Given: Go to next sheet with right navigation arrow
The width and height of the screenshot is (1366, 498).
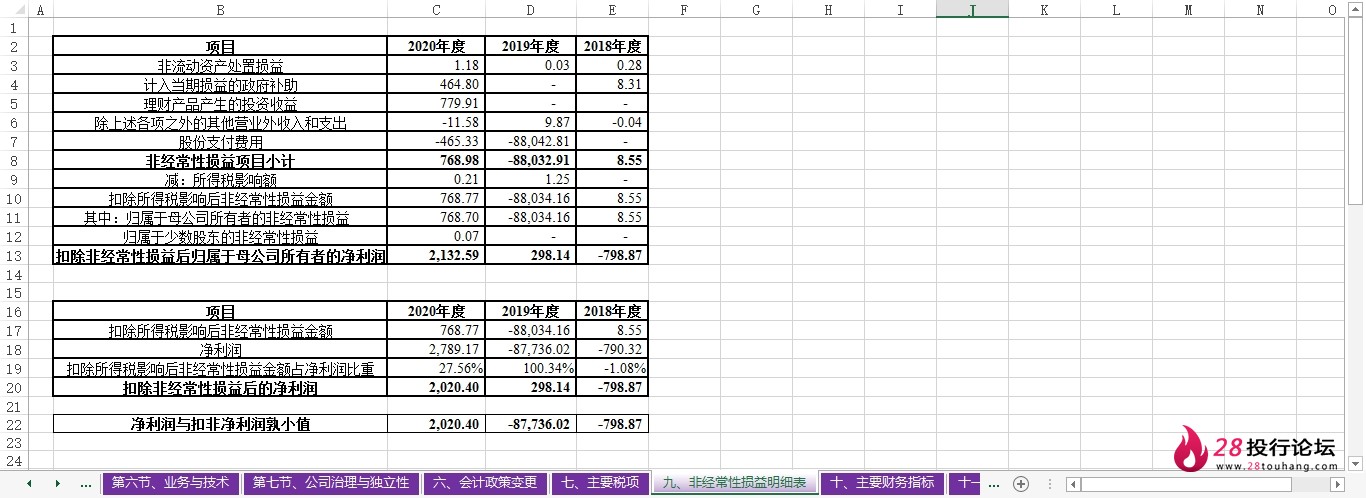Looking at the screenshot, I should pos(57,483).
